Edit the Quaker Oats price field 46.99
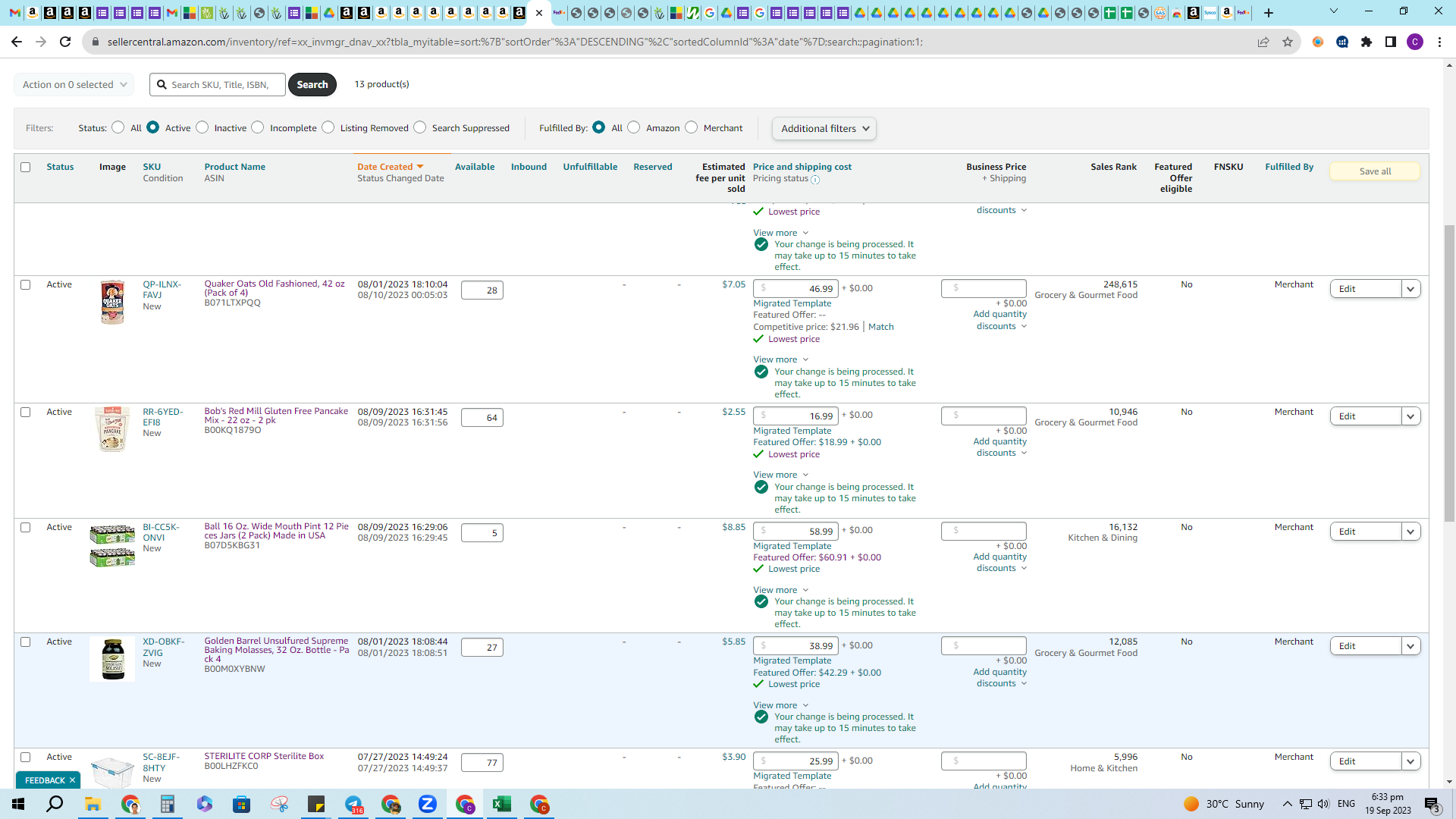The image size is (1456, 819). coord(795,289)
